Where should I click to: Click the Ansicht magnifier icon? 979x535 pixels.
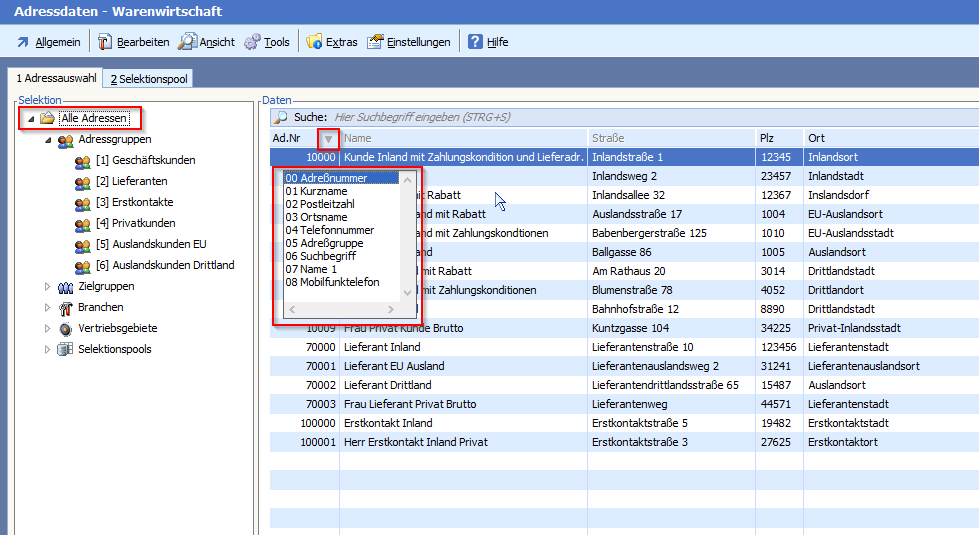tap(188, 42)
